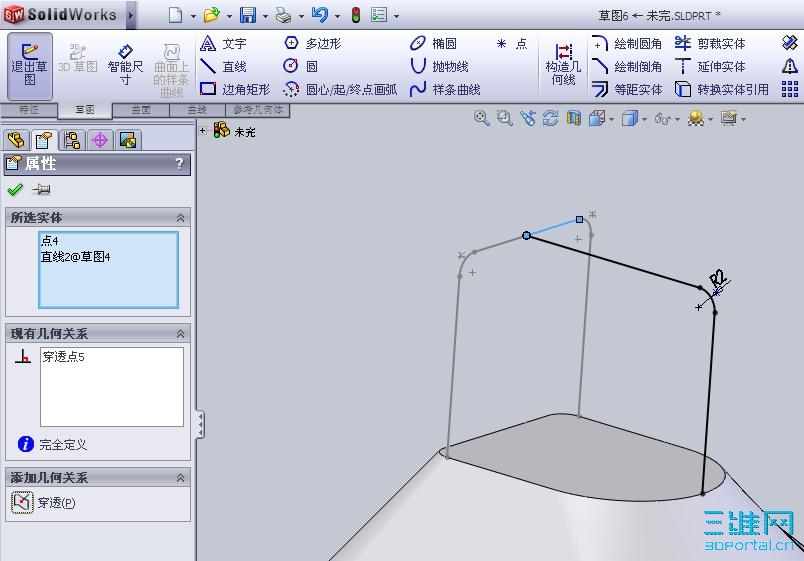804x561 pixels.
Task: Click the Previous View icon
Action: tap(528, 118)
